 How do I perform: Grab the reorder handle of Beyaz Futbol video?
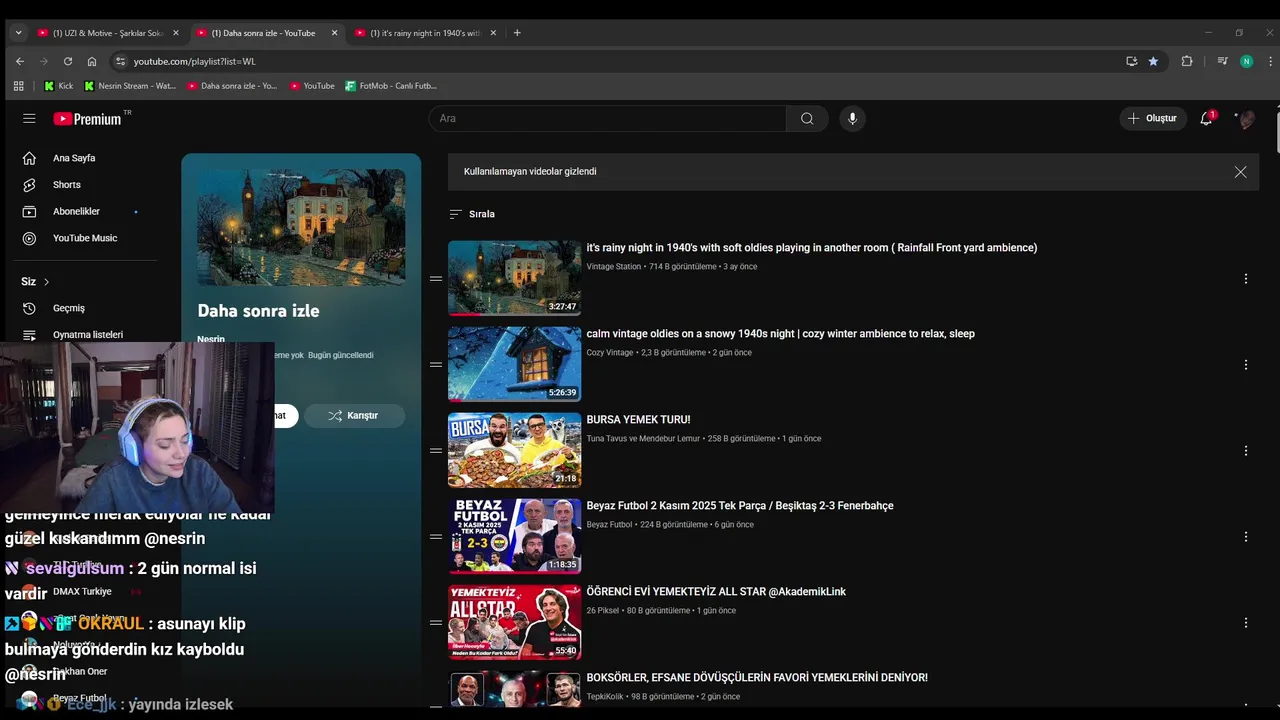tap(436, 537)
